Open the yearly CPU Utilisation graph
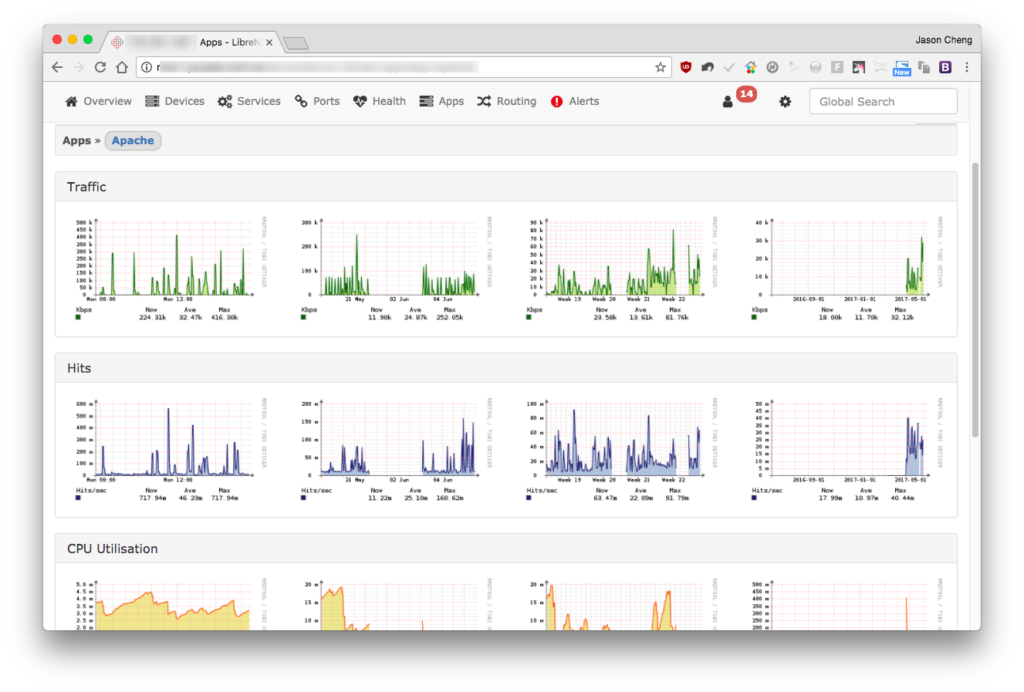 (847, 604)
